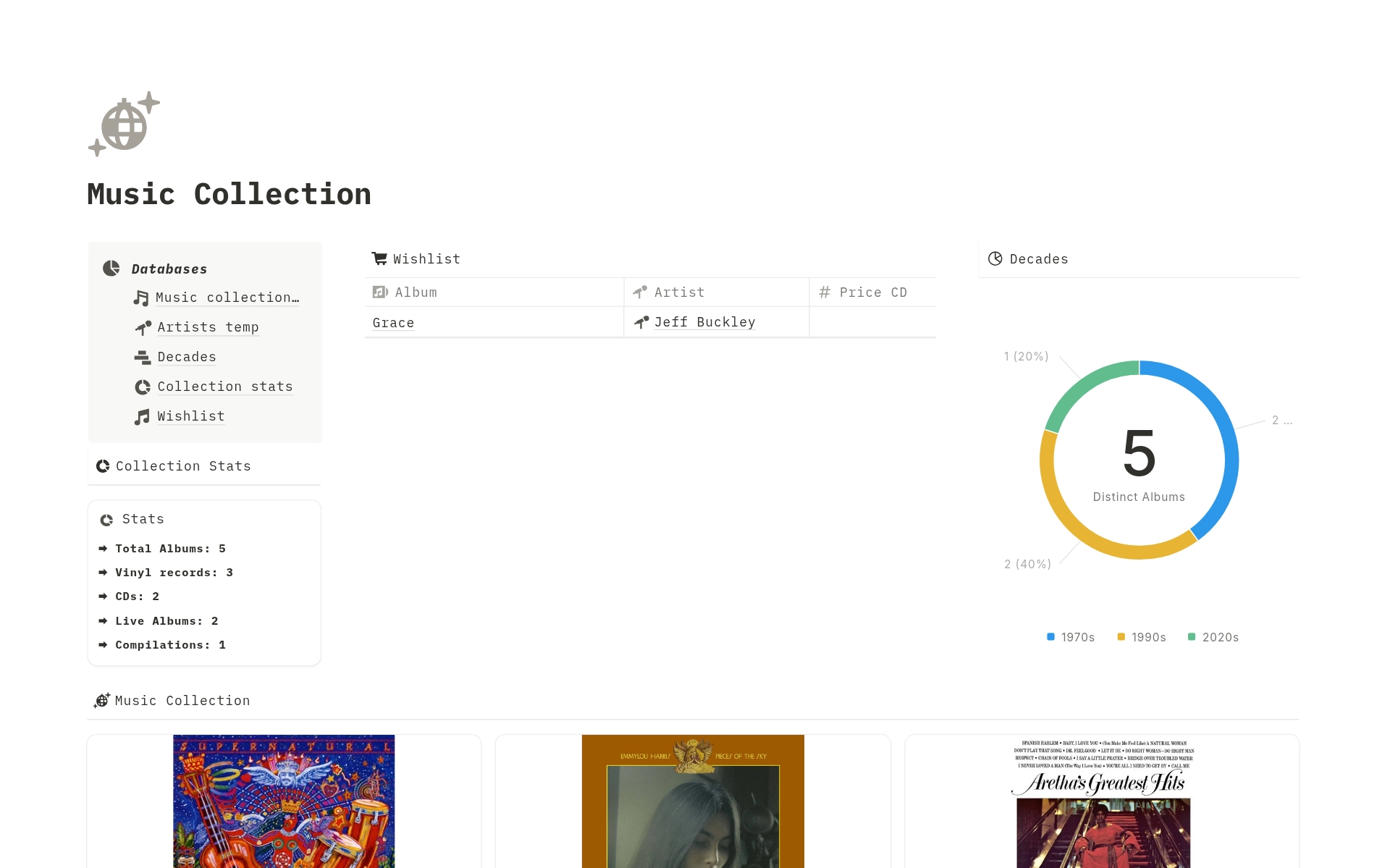Image resolution: width=1390 pixels, height=868 pixels.
Task: Open the Decades database link
Action: (187, 357)
